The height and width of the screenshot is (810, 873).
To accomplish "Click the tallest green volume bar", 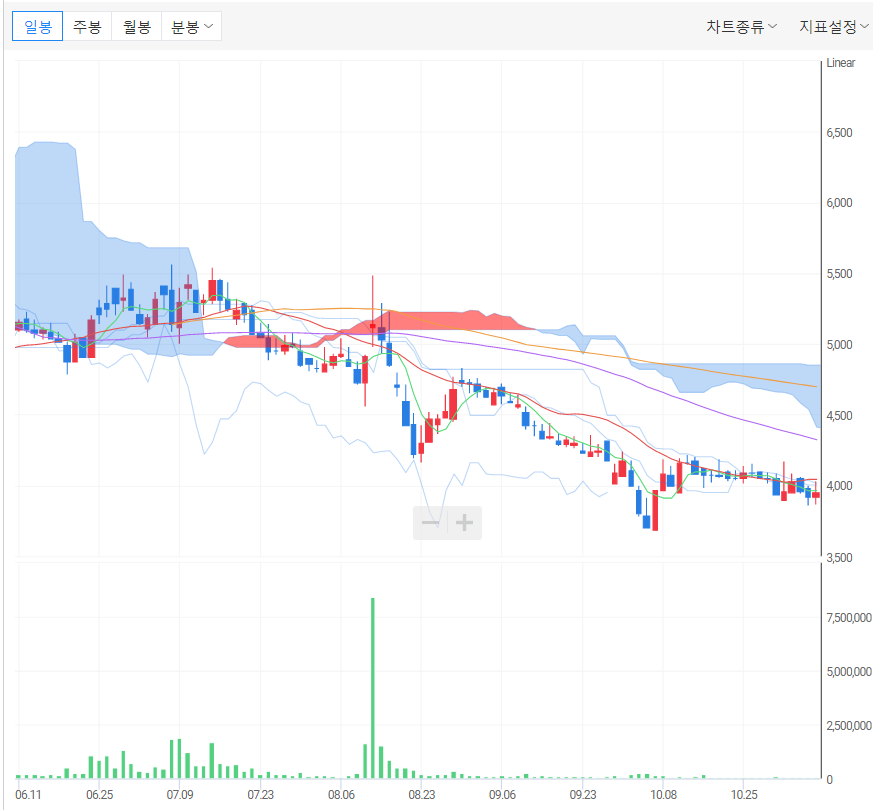I will point(372,688).
